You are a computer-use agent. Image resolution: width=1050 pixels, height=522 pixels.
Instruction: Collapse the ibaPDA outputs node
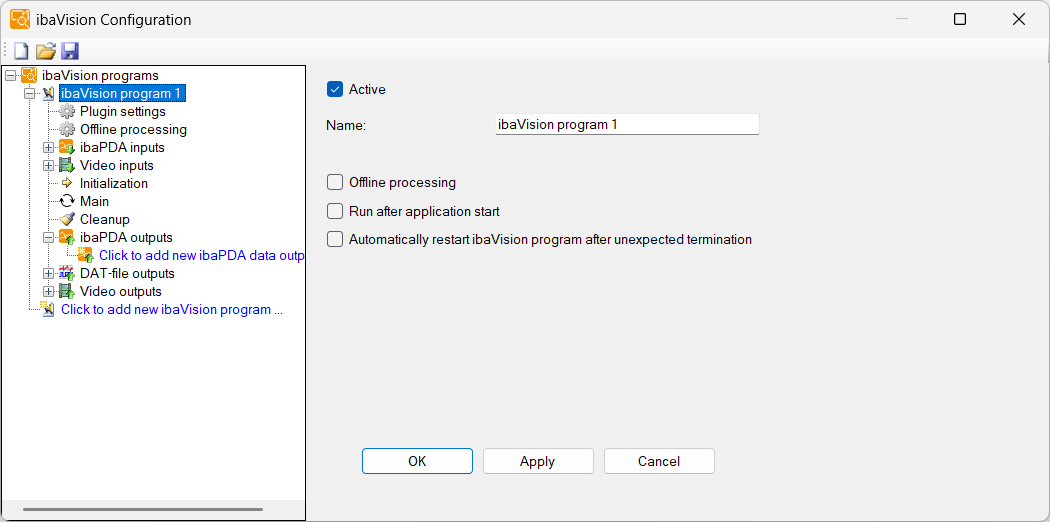click(x=48, y=238)
